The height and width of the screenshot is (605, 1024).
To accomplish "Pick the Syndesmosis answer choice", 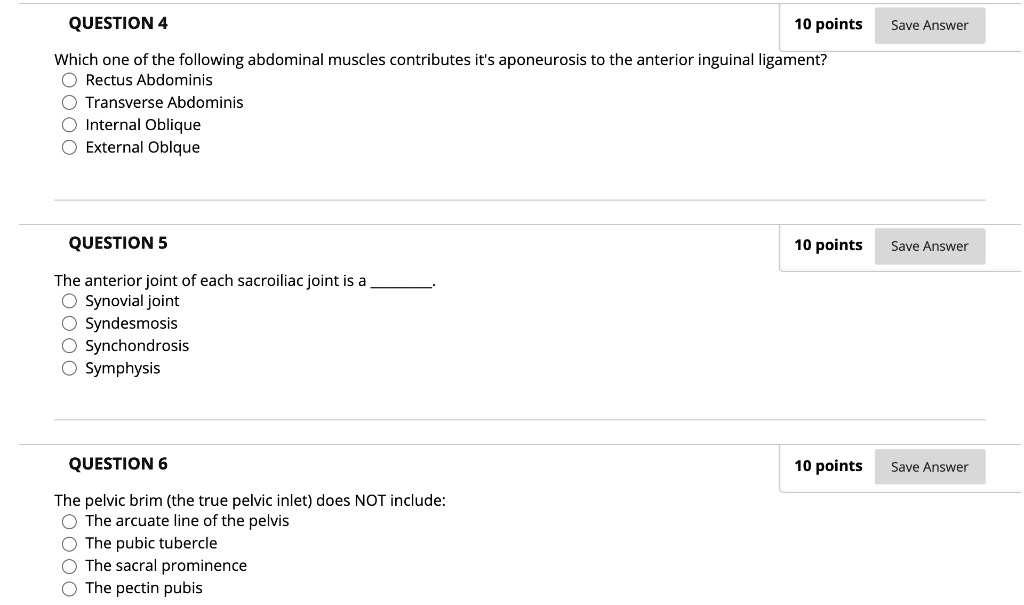I will [x=69, y=323].
